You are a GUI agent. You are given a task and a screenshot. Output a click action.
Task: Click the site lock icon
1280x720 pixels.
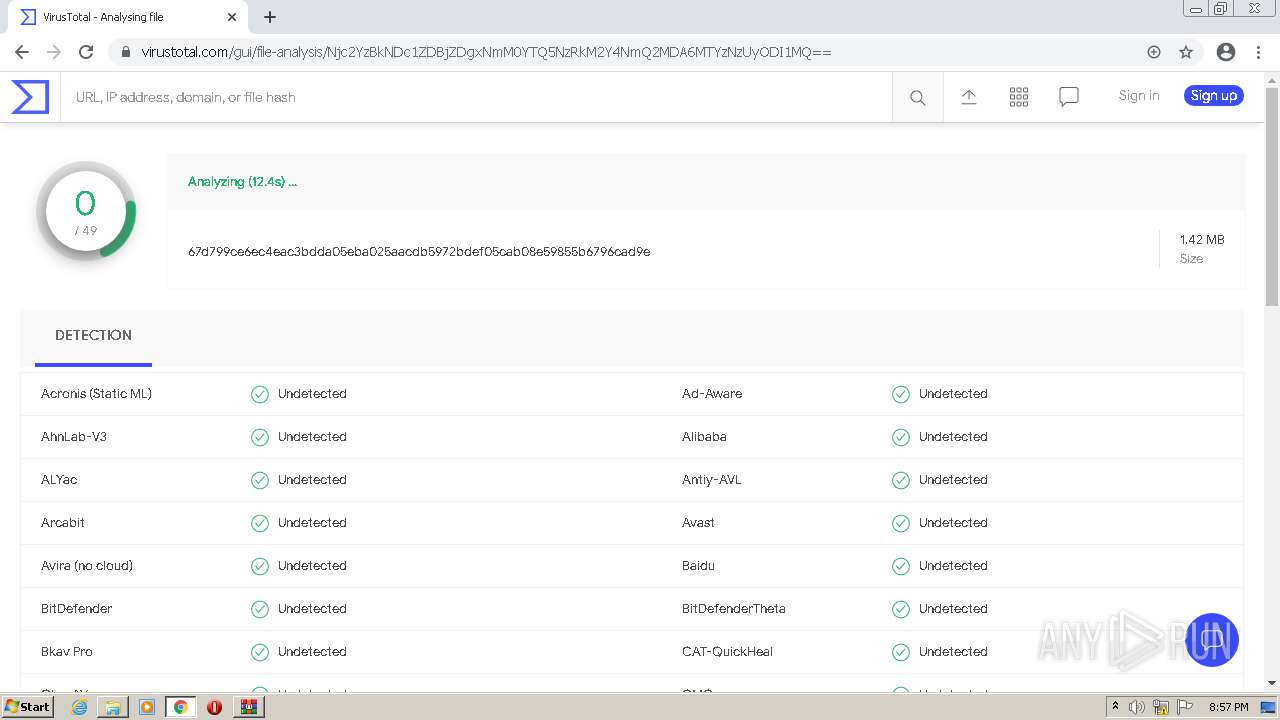(x=125, y=52)
